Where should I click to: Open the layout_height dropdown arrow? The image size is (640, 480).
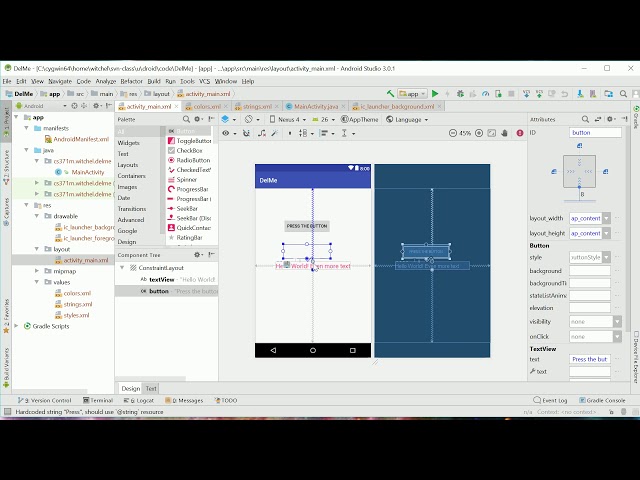click(x=606, y=233)
